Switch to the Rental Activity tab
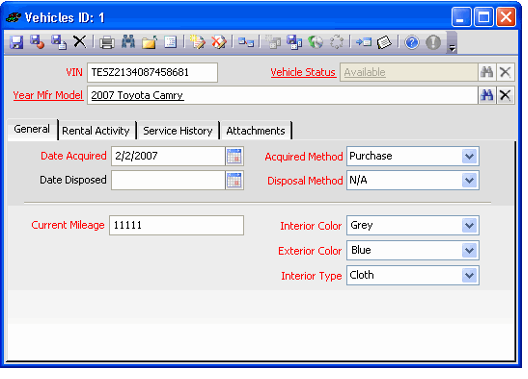The image size is (528, 379). [x=96, y=131]
